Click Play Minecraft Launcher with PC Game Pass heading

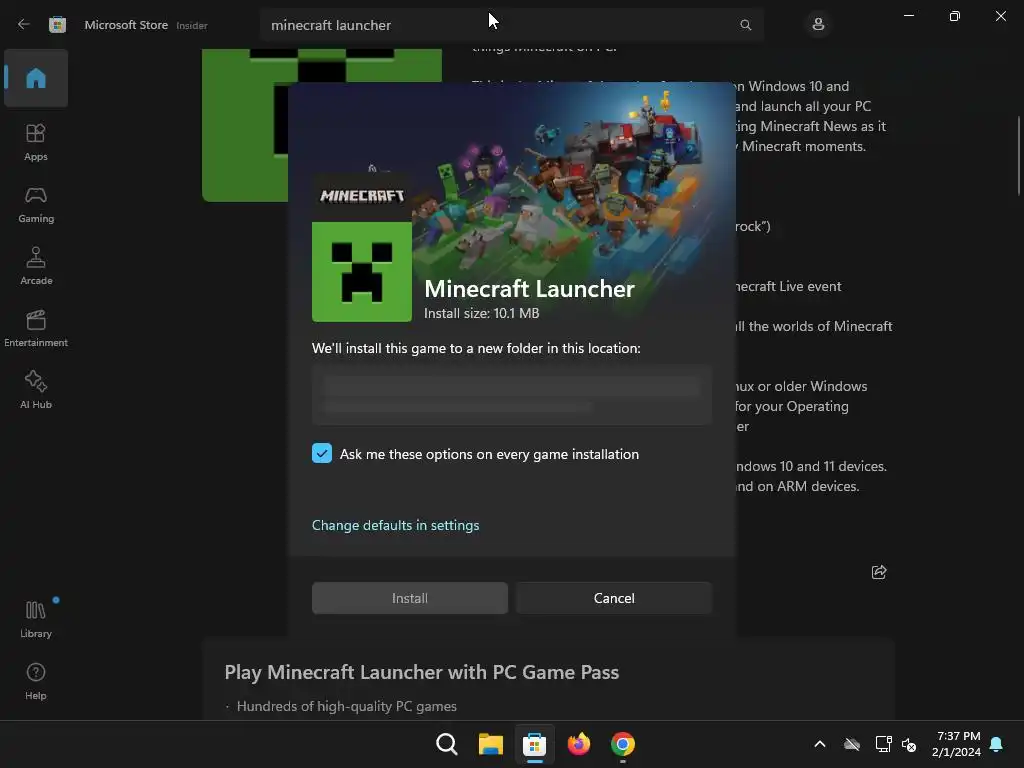click(x=422, y=672)
